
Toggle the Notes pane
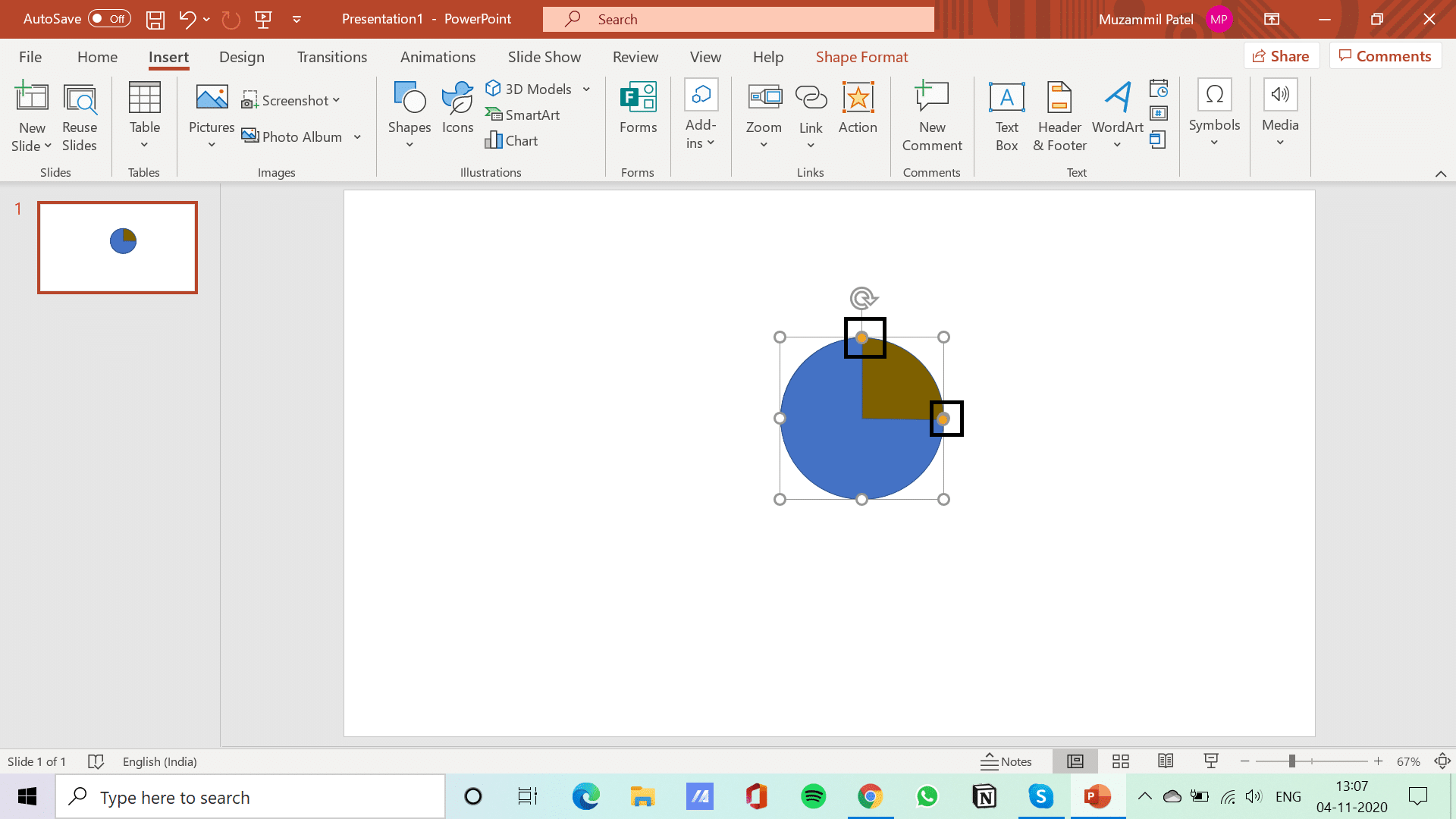[1006, 761]
